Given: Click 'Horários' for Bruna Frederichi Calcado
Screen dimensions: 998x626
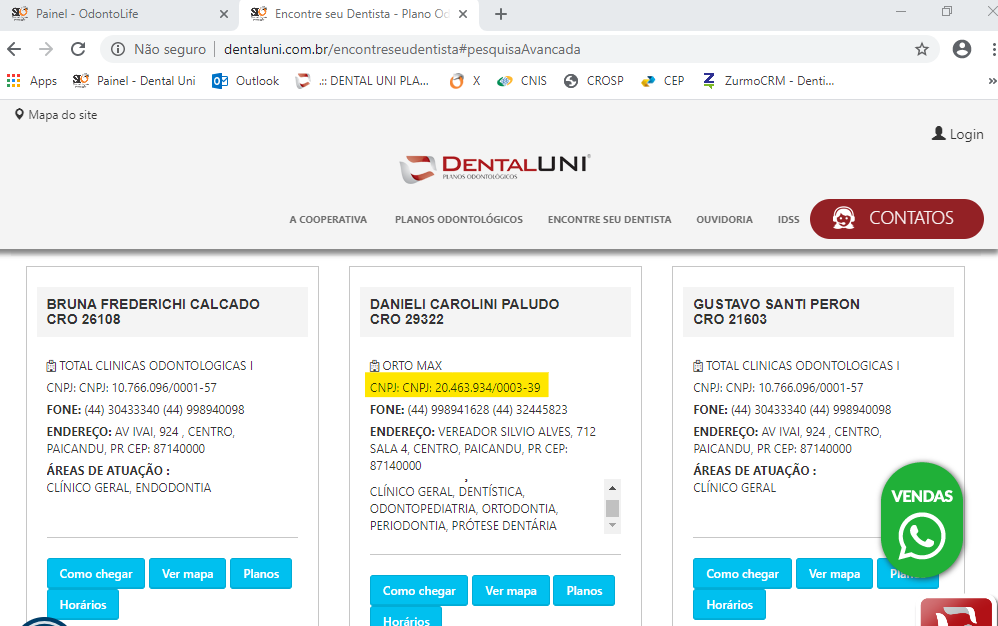Looking at the screenshot, I should (83, 604).
